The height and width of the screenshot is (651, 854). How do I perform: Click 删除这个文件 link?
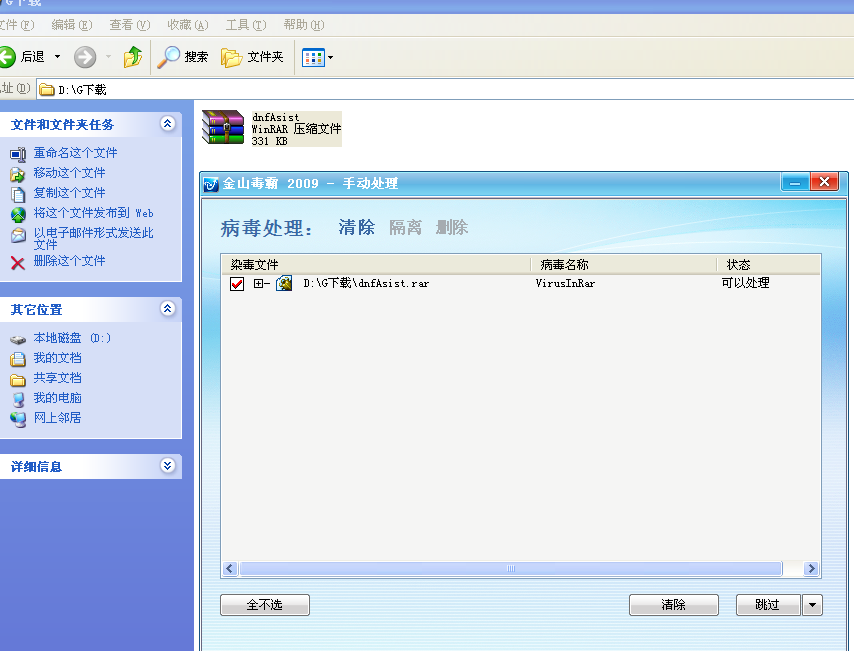[x=69, y=261]
